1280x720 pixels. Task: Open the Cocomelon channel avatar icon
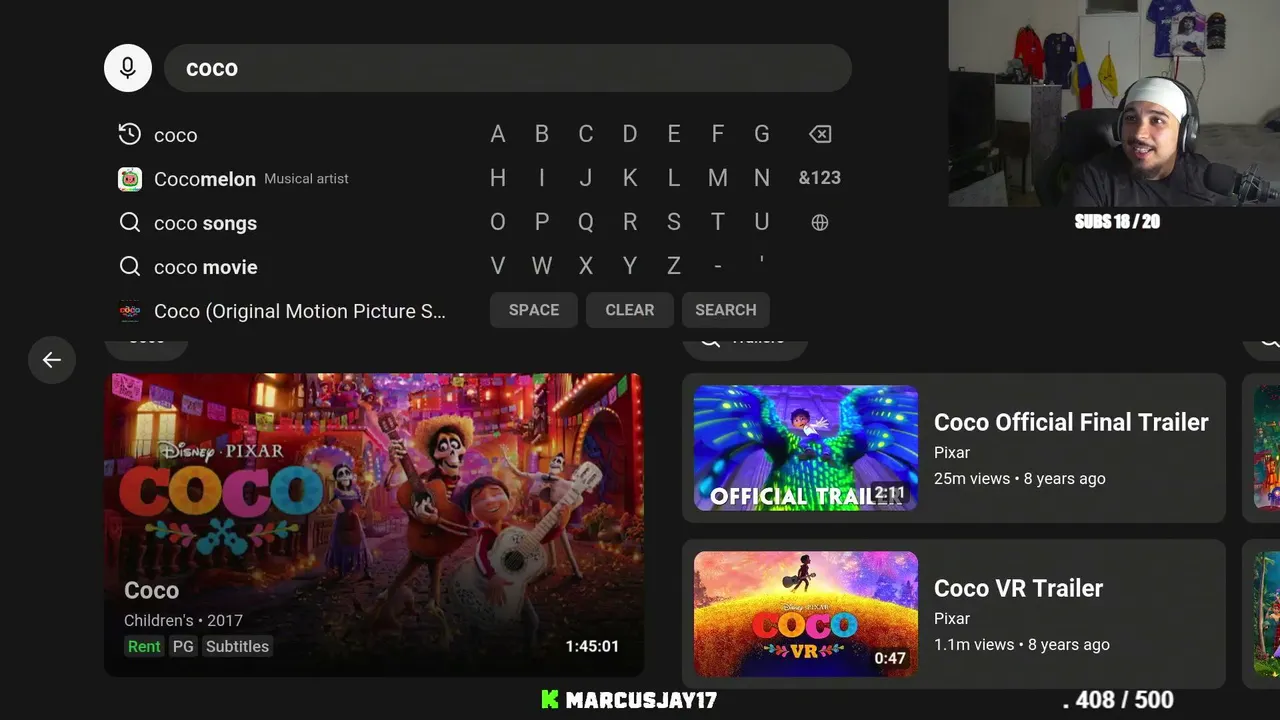point(129,179)
